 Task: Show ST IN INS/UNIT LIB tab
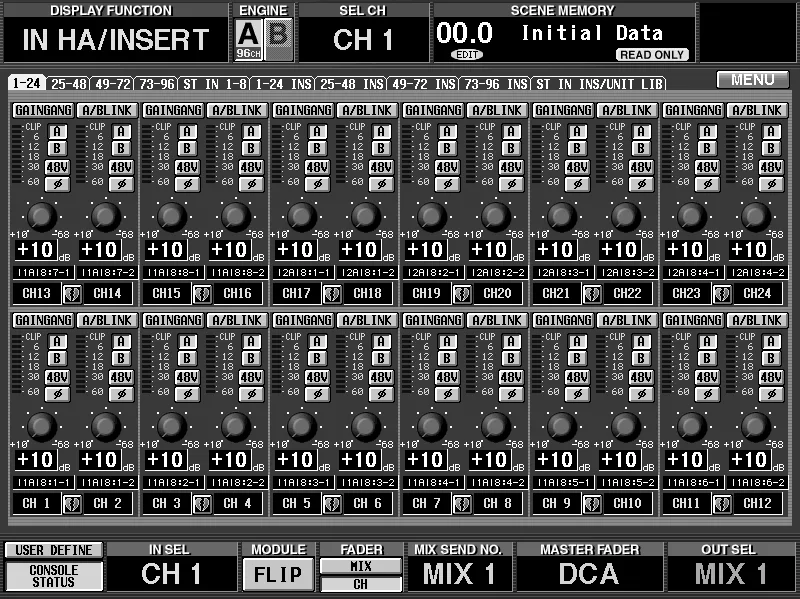point(599,84)
